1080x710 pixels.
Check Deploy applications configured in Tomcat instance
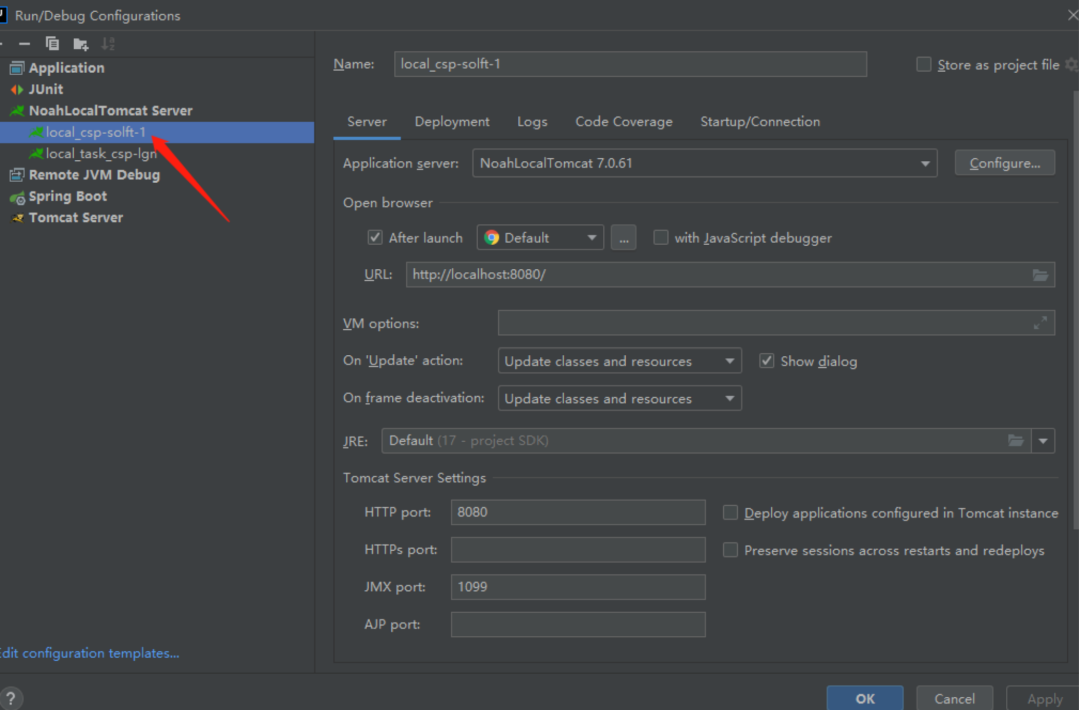coord(730,512)
